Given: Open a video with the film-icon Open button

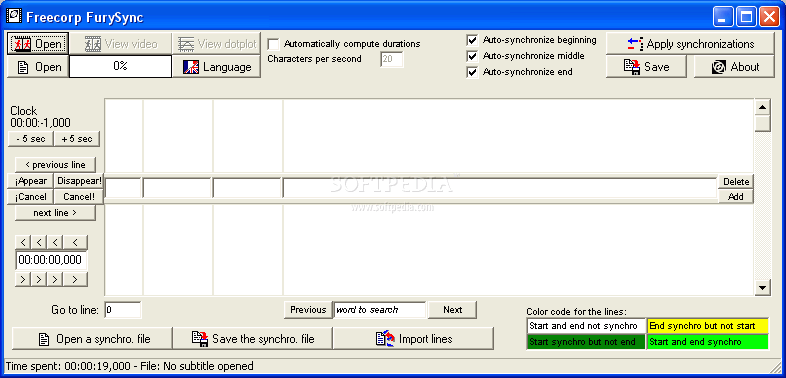Looking at the screenshot, I should pos(38,44).
